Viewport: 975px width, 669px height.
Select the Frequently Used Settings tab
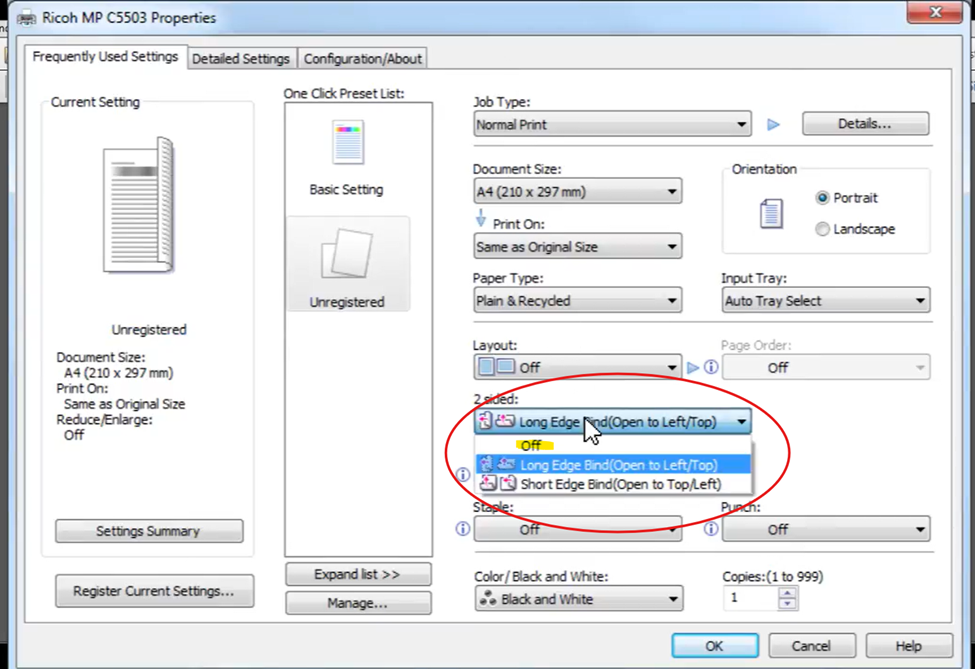tap(105, 57)
